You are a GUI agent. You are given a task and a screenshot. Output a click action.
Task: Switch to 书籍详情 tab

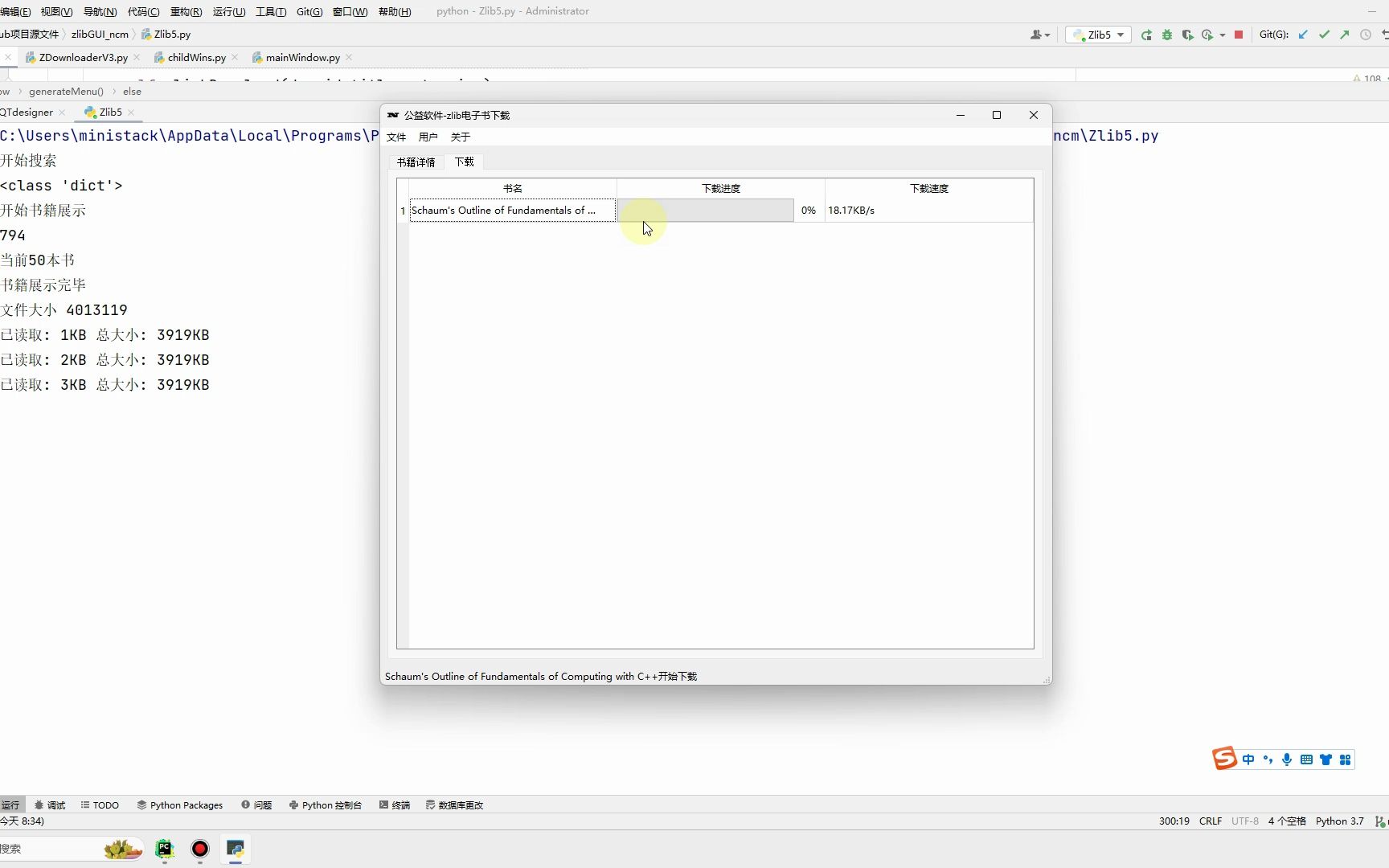point(416,162)
